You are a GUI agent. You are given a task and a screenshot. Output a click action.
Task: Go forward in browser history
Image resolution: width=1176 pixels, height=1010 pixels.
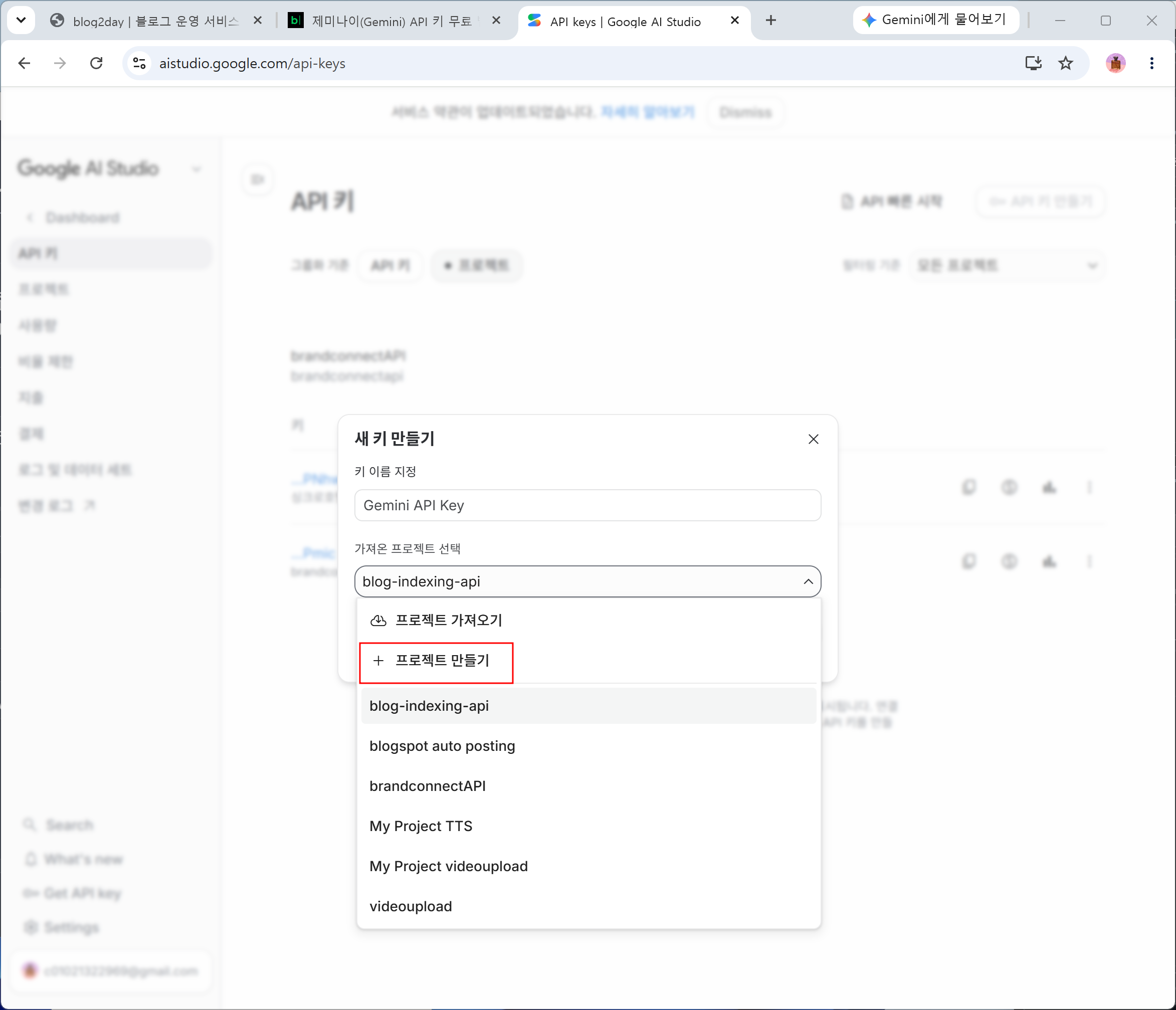[x=60, y=63]
